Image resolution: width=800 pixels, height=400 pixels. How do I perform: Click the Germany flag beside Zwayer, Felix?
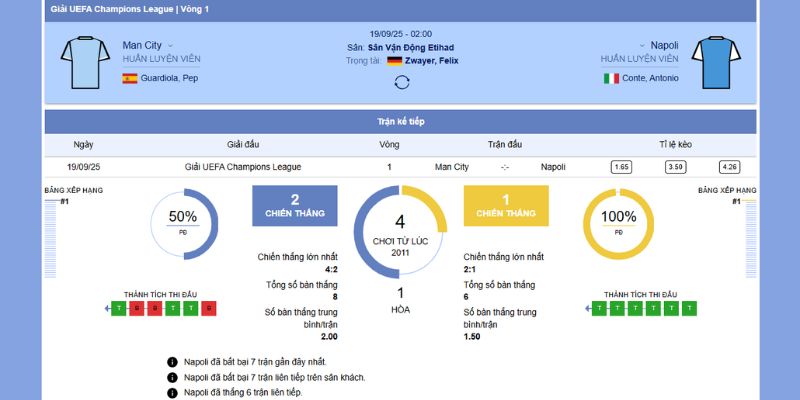coord(395,61)
